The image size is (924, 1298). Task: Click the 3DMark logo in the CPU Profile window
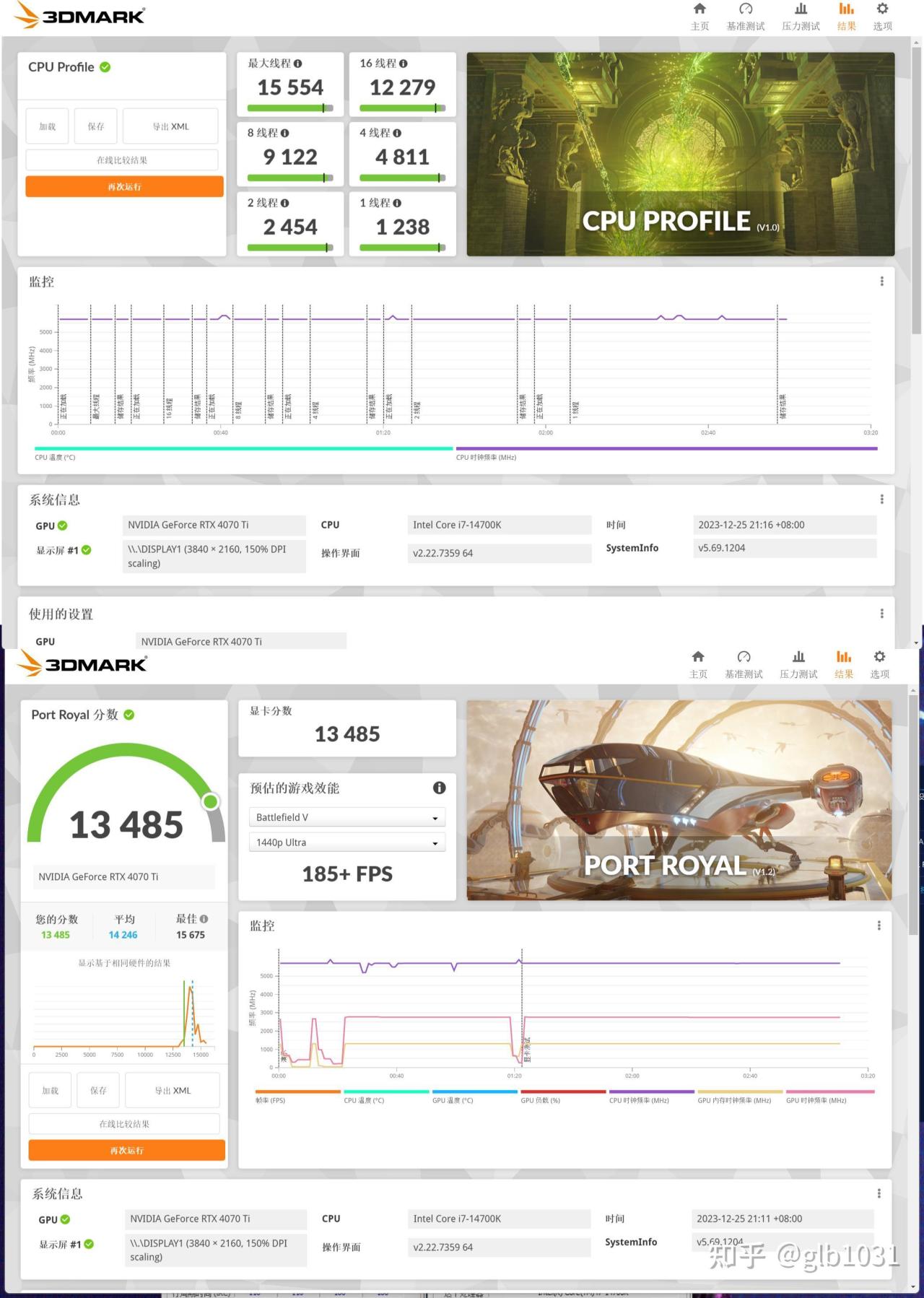pos(80,15)
